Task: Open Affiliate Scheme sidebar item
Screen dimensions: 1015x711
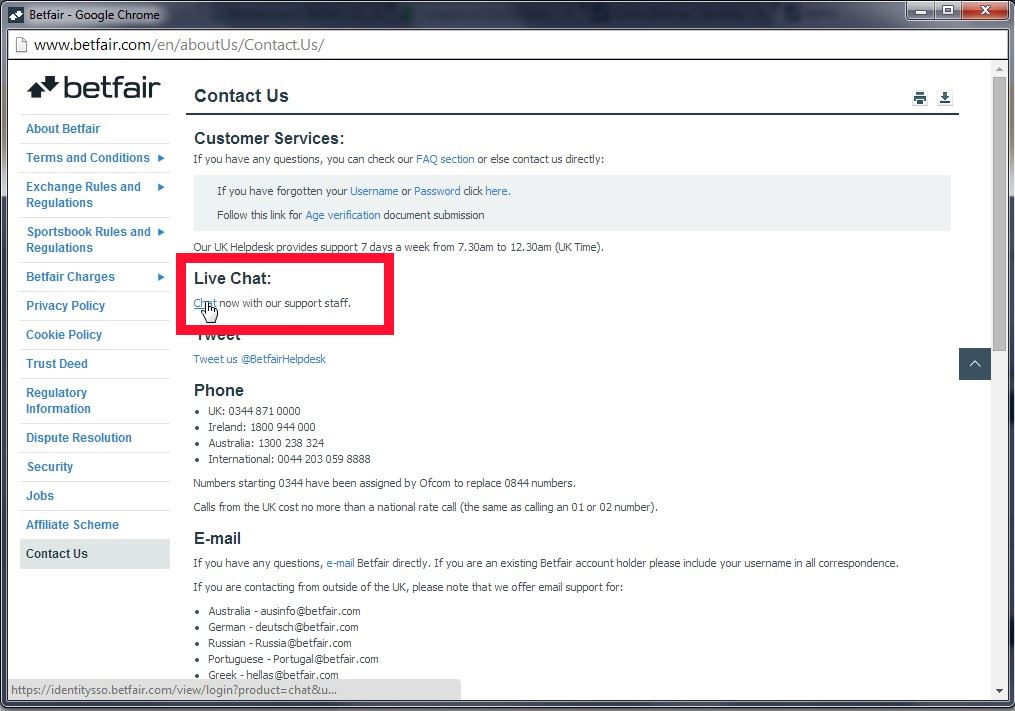Action: pos(72,525)
